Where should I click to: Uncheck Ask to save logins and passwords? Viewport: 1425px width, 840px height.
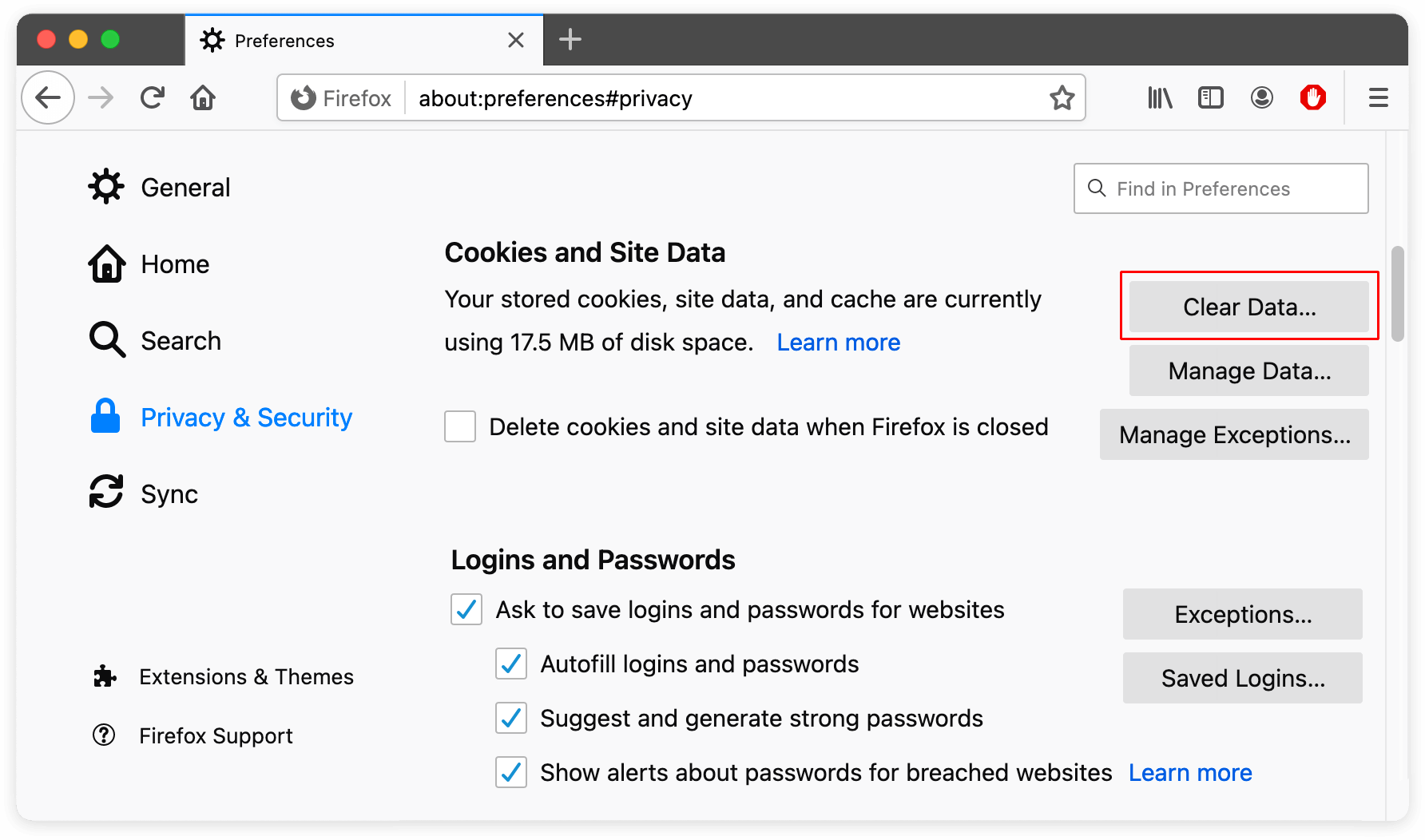coord(466,609)
